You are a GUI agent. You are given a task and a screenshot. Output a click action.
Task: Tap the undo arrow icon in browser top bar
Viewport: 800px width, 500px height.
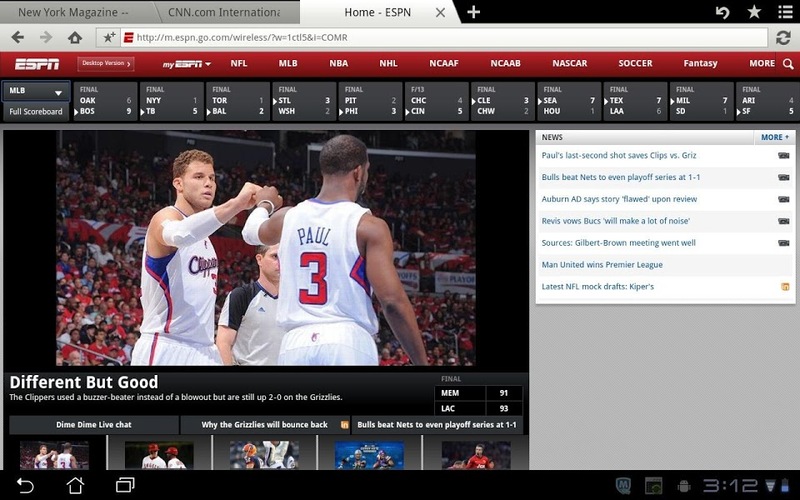point(722,12)
